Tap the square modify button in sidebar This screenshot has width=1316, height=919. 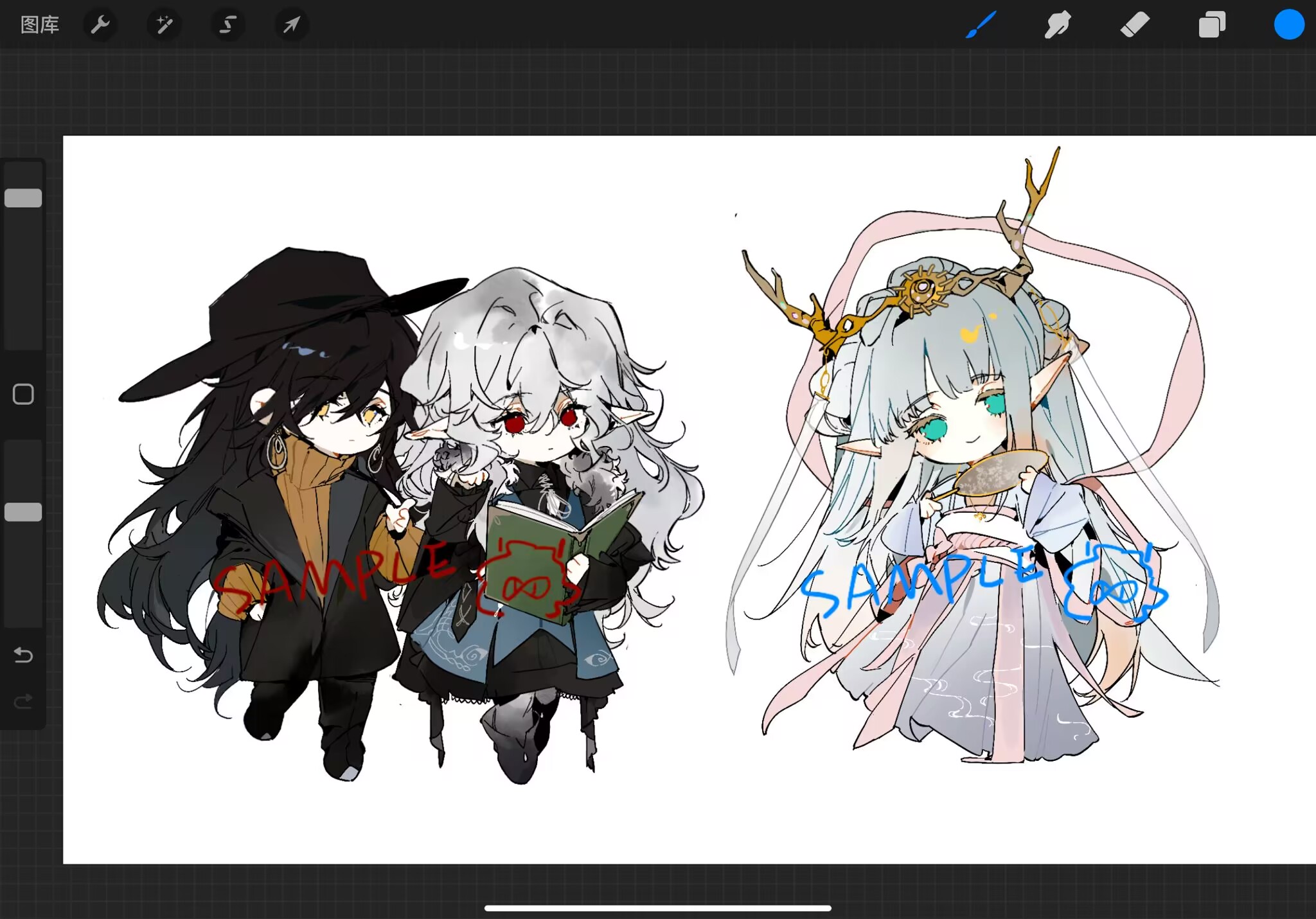(x=23, y=394)
